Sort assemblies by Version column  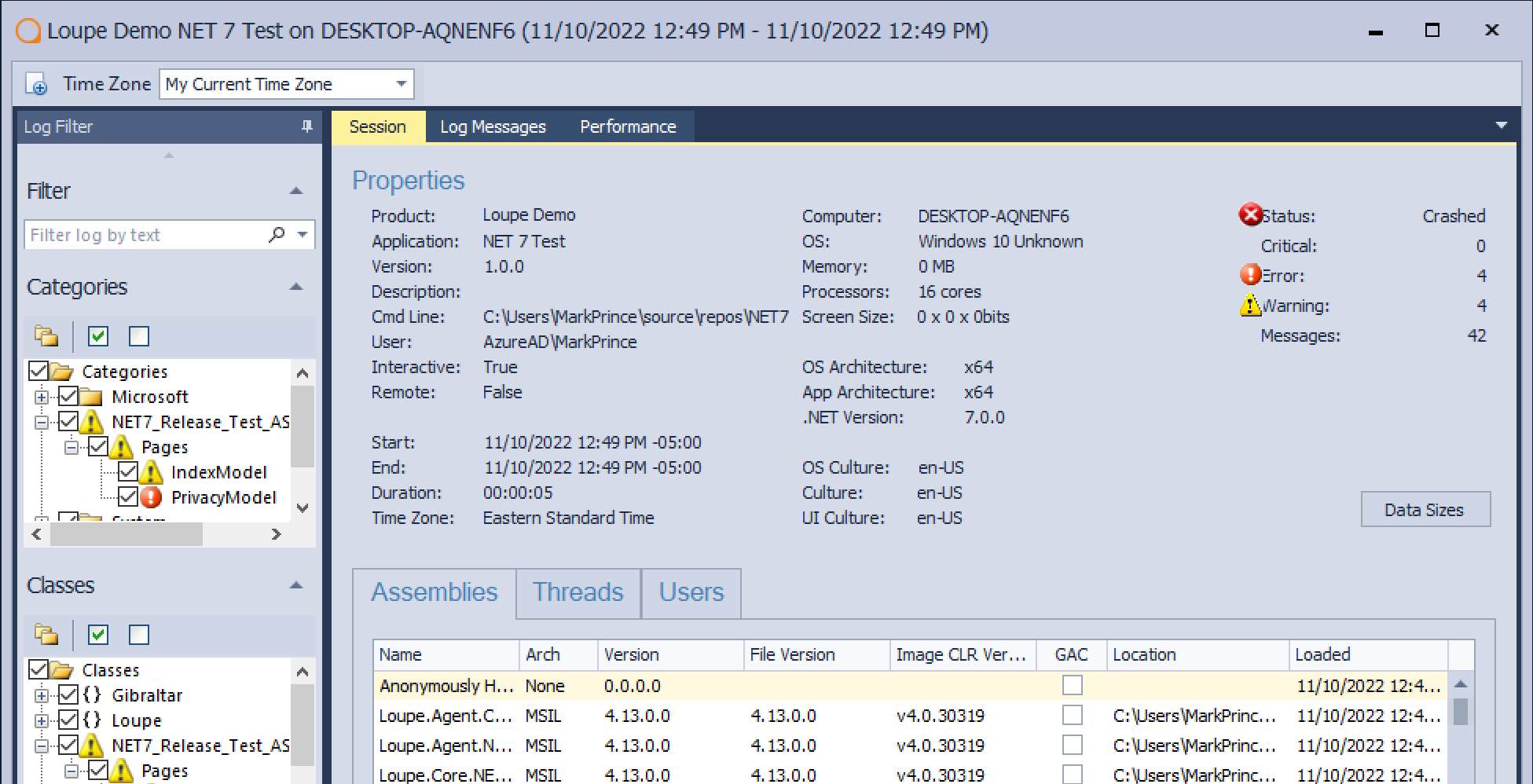coord(670,654)
